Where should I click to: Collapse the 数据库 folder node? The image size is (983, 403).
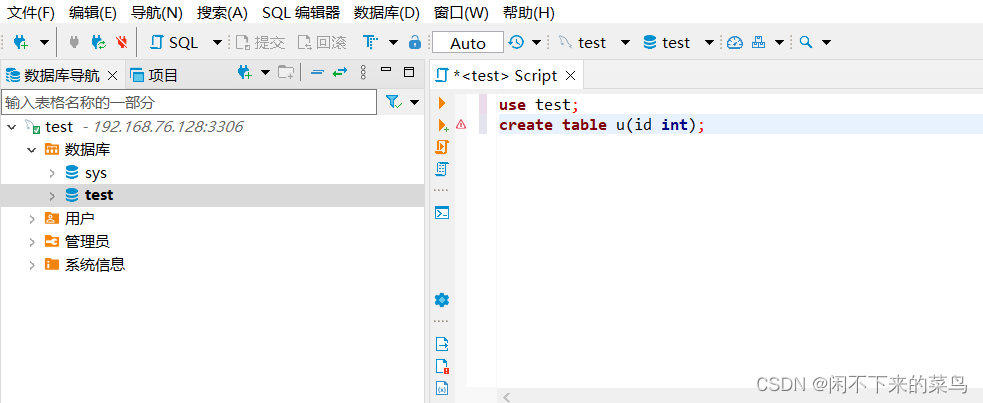point(31,150)
